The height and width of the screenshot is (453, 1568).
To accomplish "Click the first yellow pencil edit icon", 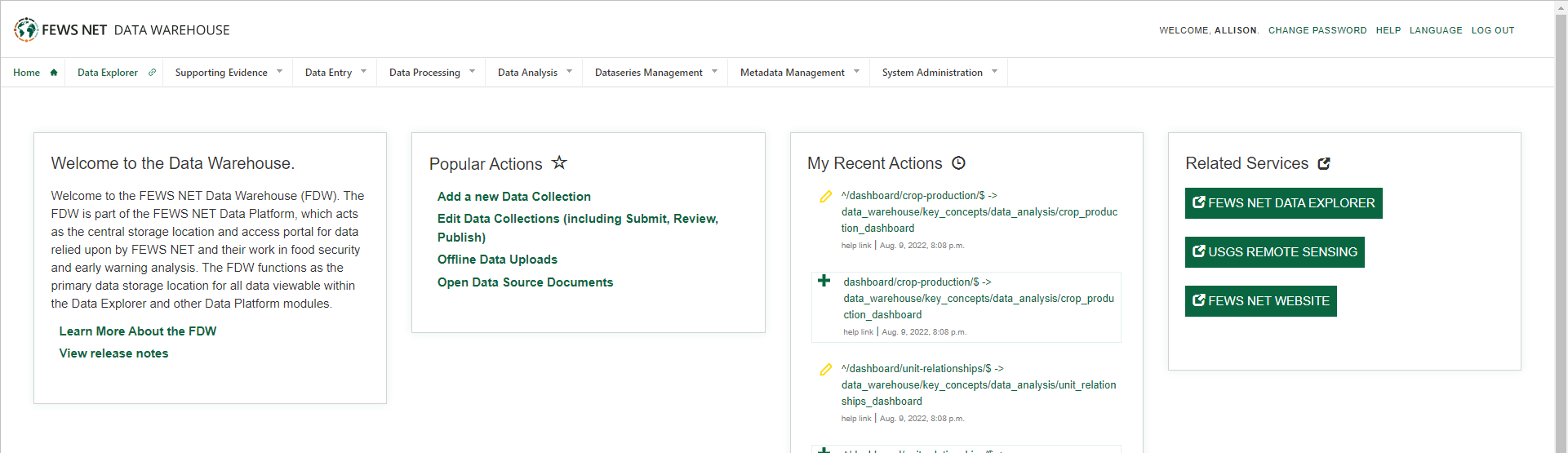I will [825, 197].
